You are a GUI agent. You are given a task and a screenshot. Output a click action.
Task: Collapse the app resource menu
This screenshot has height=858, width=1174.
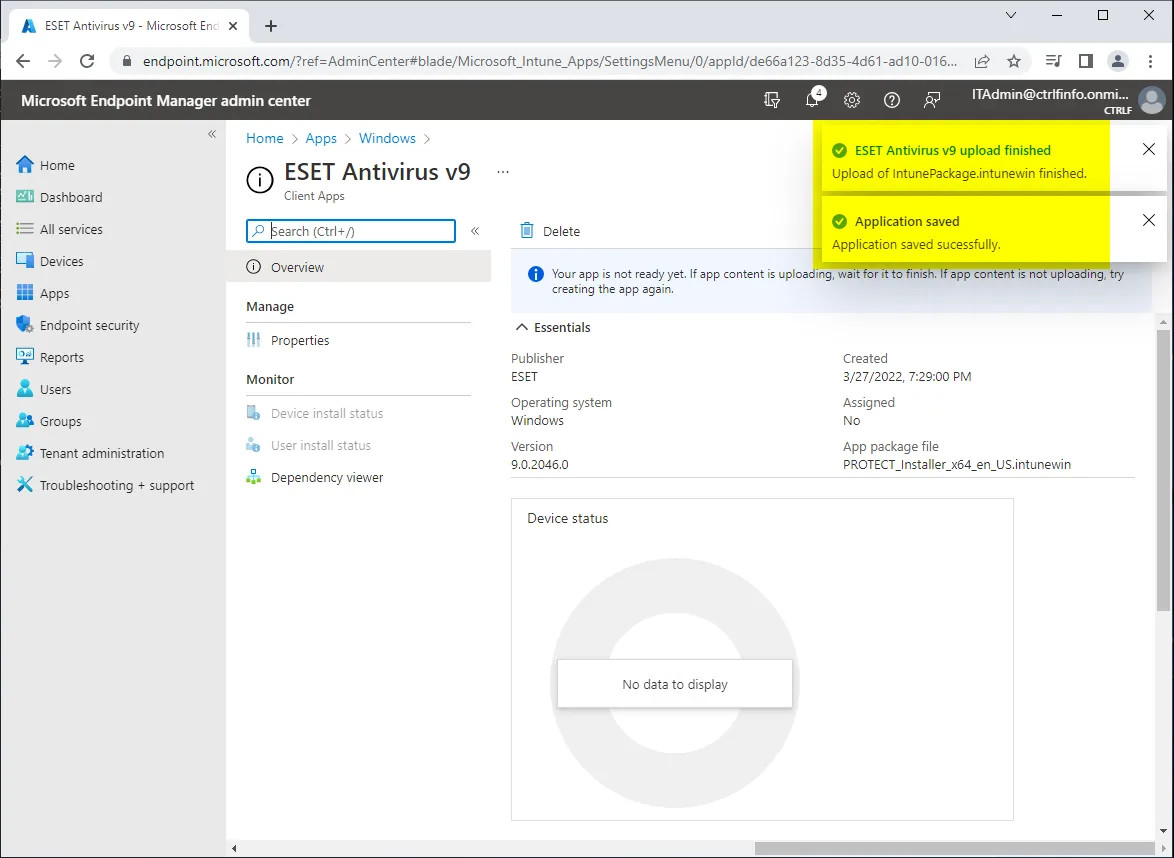pyautogui.click(x=475, y=231)
